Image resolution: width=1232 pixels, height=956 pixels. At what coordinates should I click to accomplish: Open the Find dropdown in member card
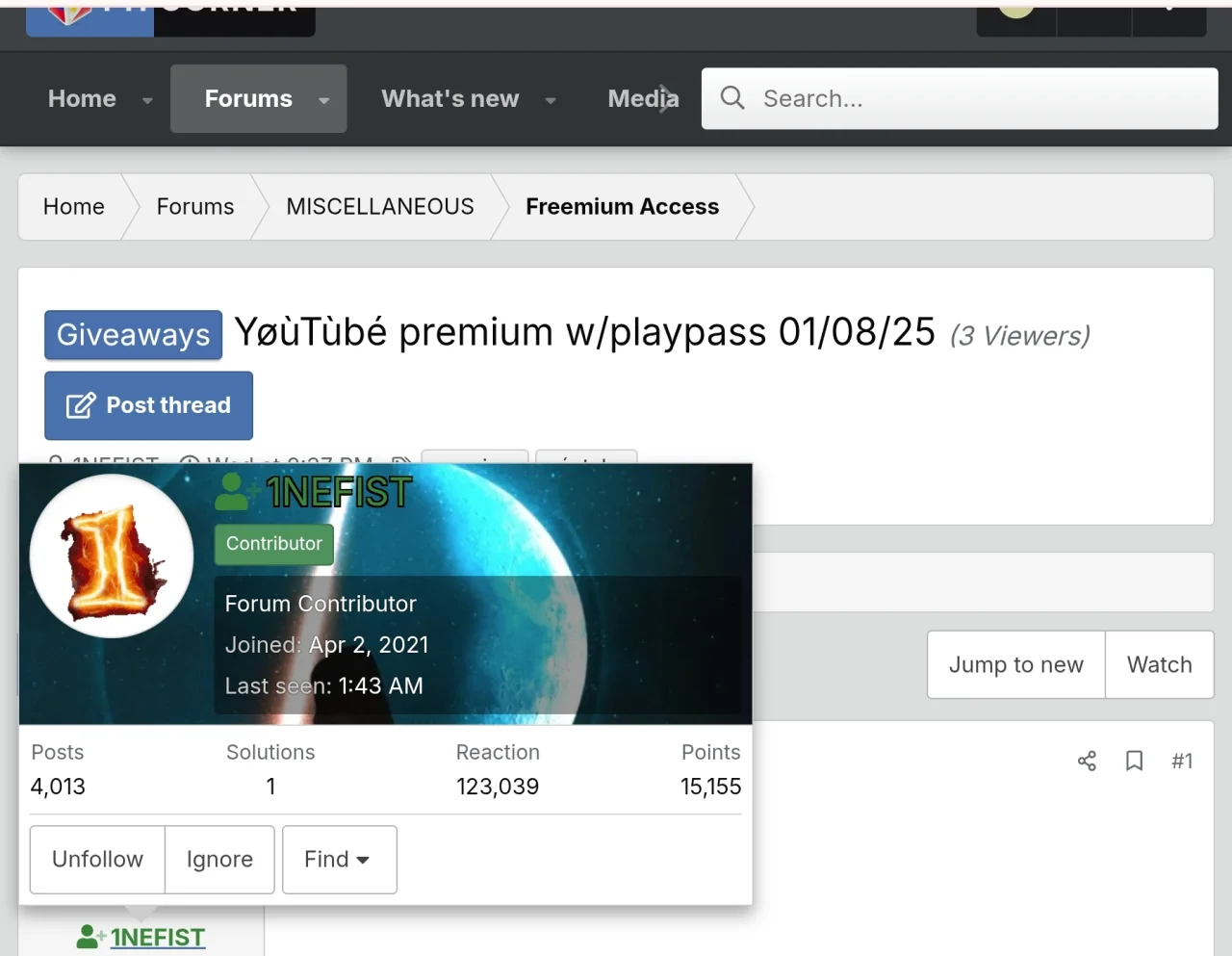tap(339, 859)
